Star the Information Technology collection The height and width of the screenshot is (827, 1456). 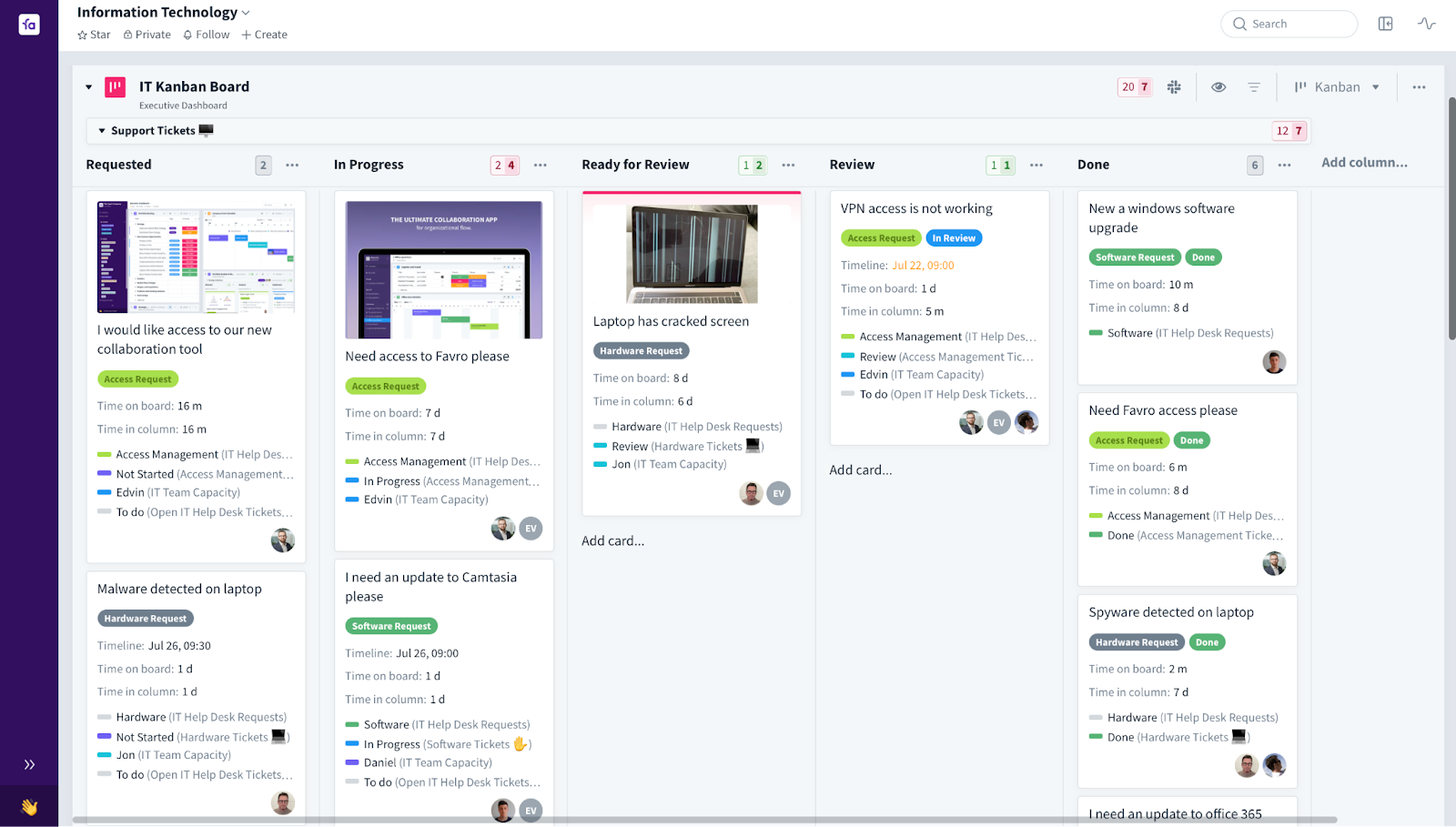point(94,35)
